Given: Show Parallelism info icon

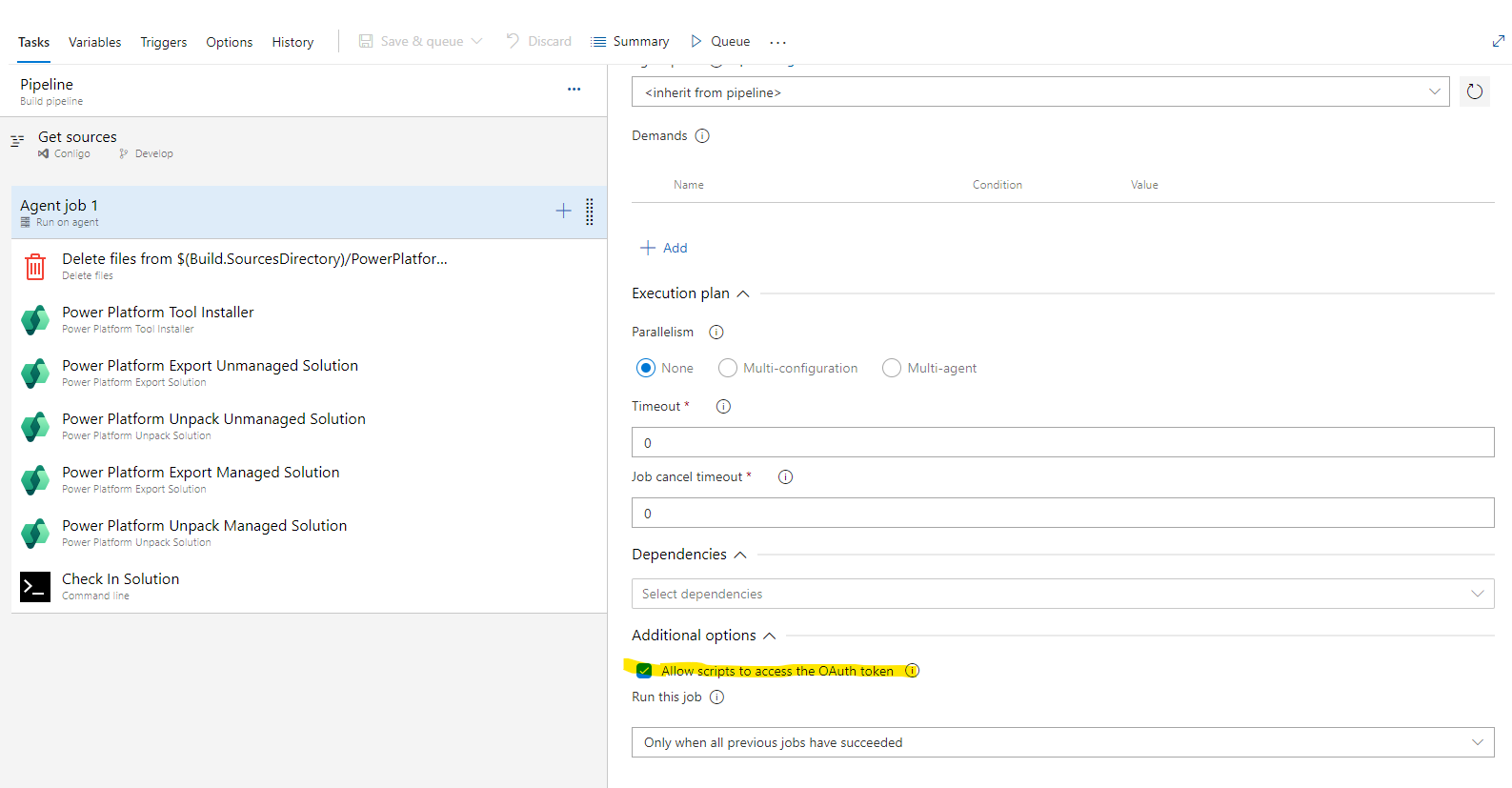Looking at the screenshot, I should (716, 332).
